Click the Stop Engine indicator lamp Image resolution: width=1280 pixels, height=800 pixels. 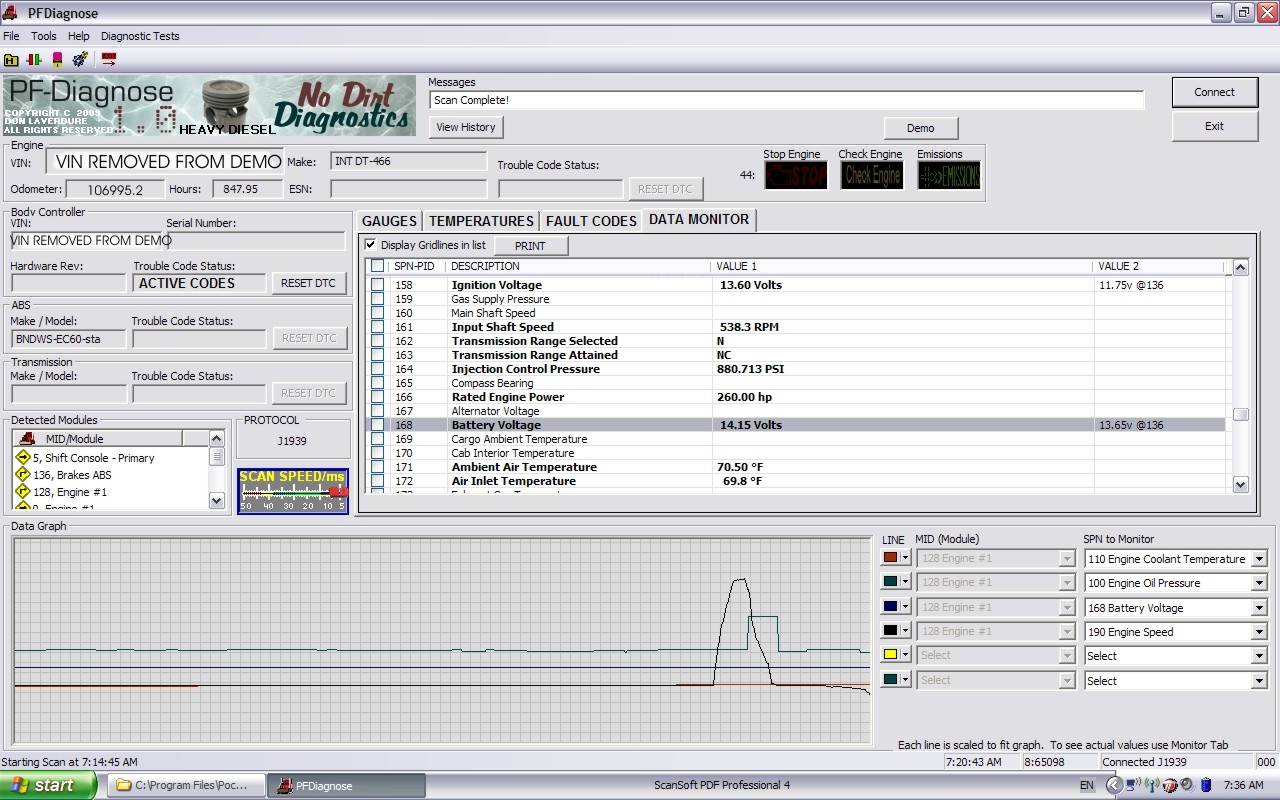point(796,176)
